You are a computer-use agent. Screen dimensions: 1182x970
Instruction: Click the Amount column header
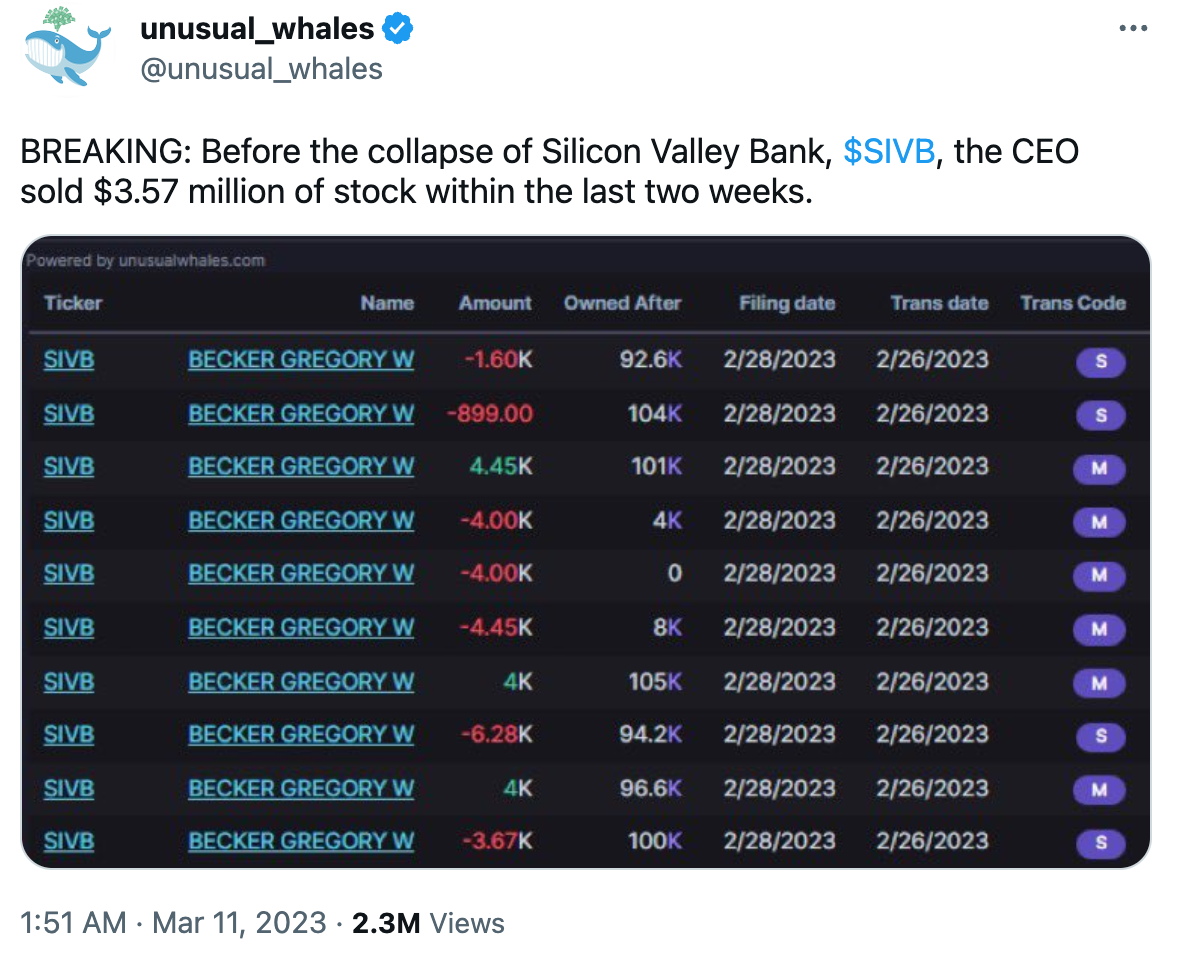(495, 303)
